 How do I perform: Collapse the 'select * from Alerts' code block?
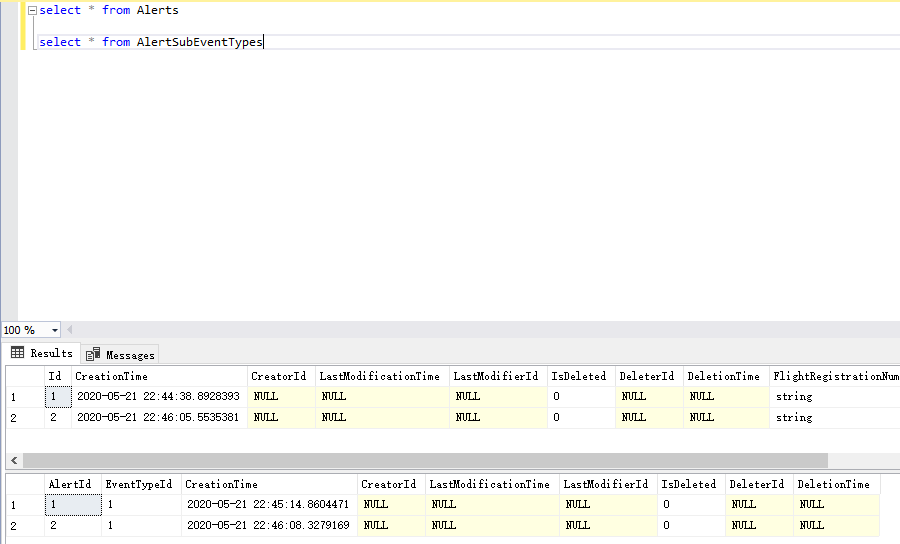tap(32, 11)
